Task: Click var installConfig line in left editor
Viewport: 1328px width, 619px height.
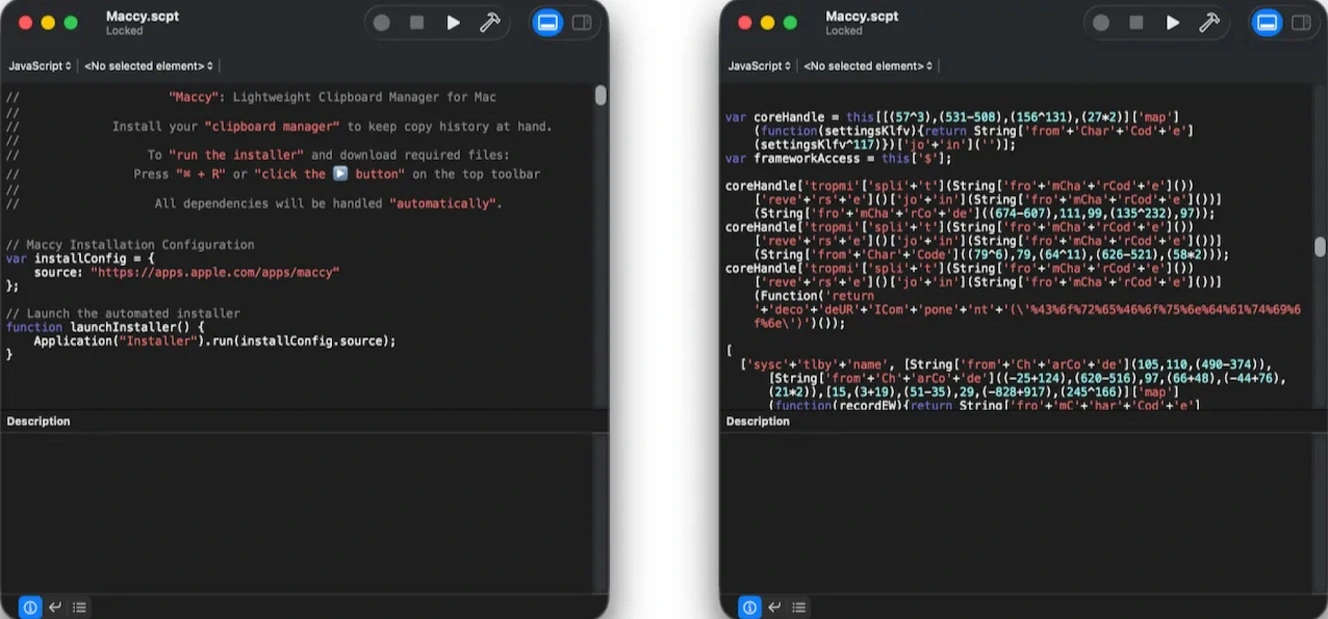Action: coord(80,258)
